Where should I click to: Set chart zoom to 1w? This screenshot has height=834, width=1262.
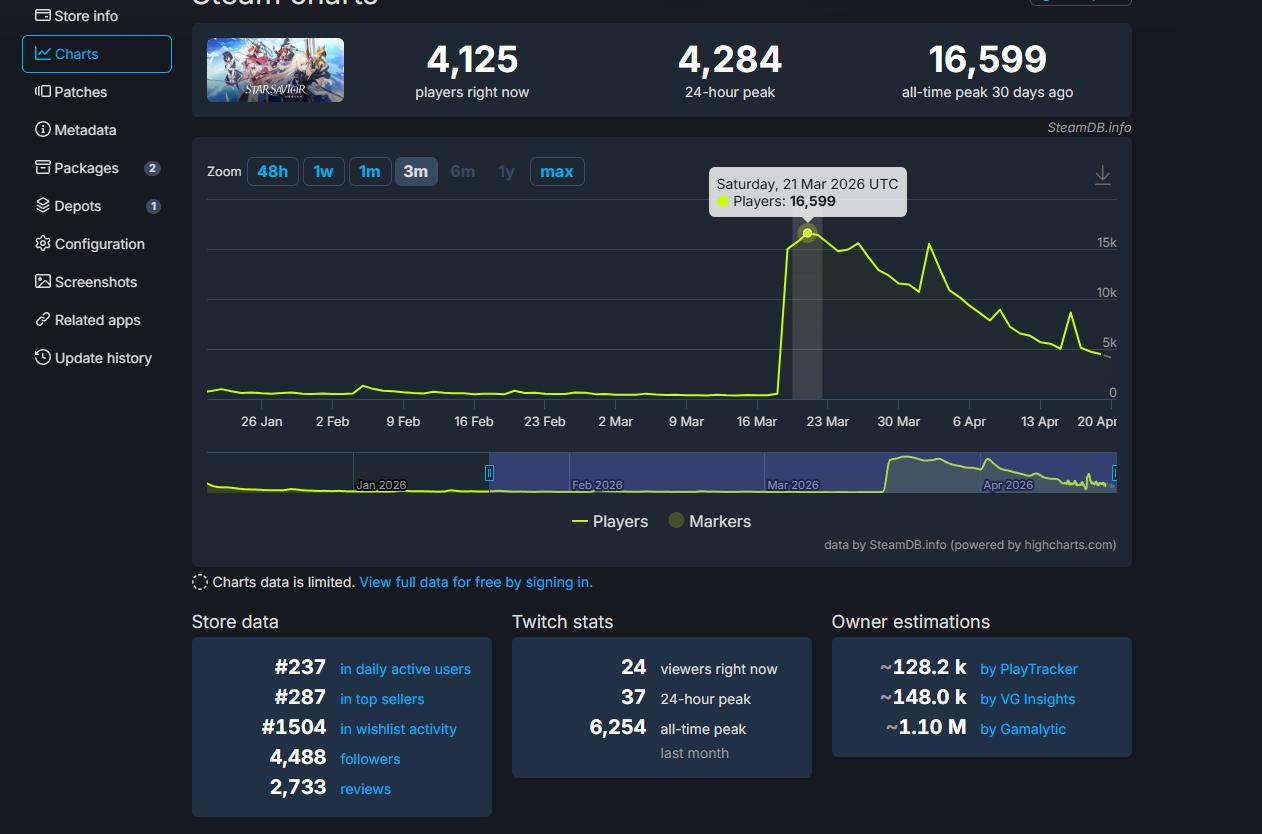(323, 171)
